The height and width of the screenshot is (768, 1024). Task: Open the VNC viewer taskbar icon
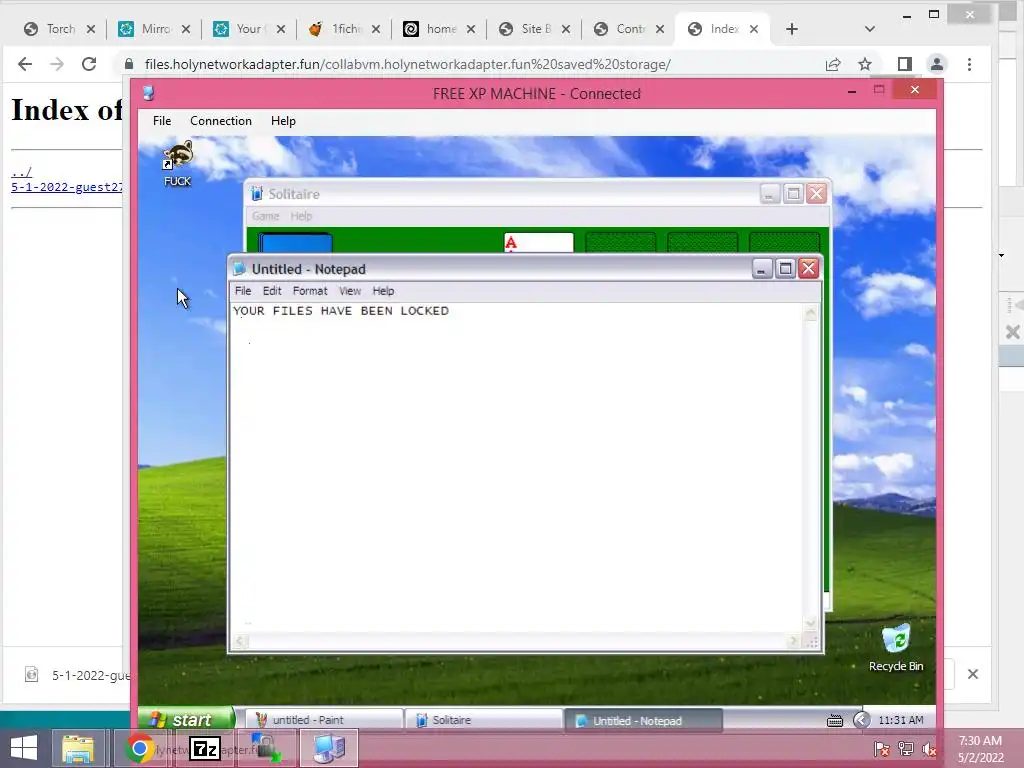[265, 748]
